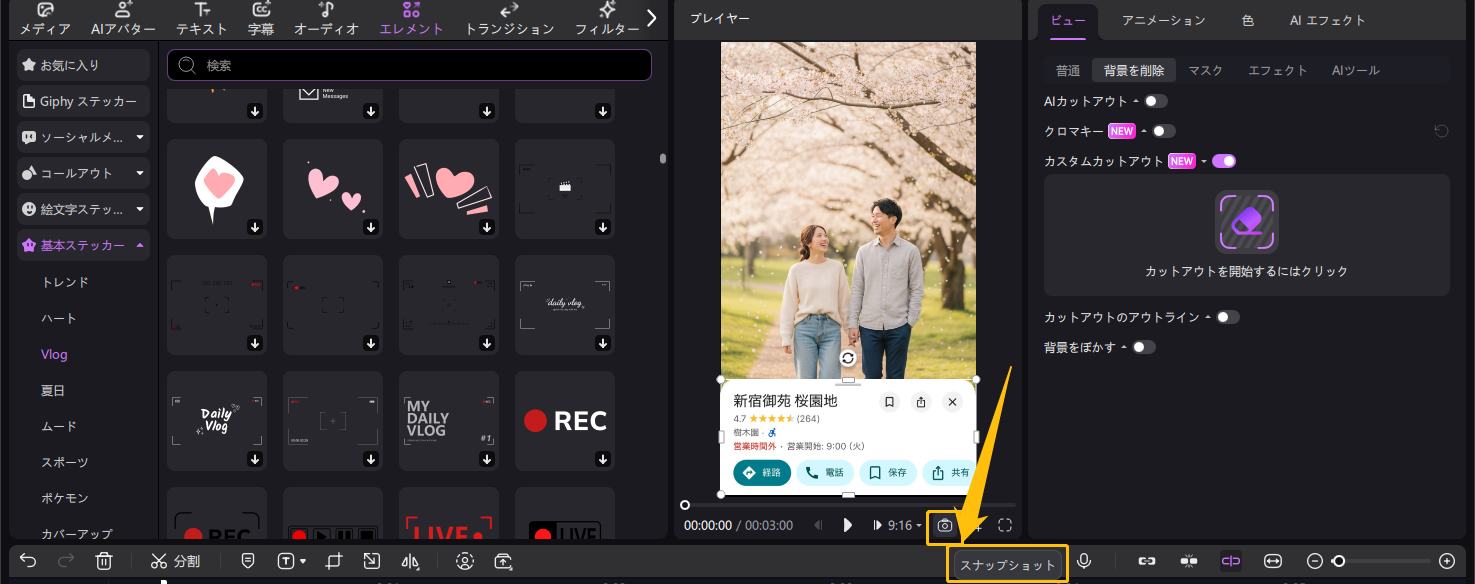Expand the コールアウト sidebar category
The image size is (1475, 584).
[82, 173]
